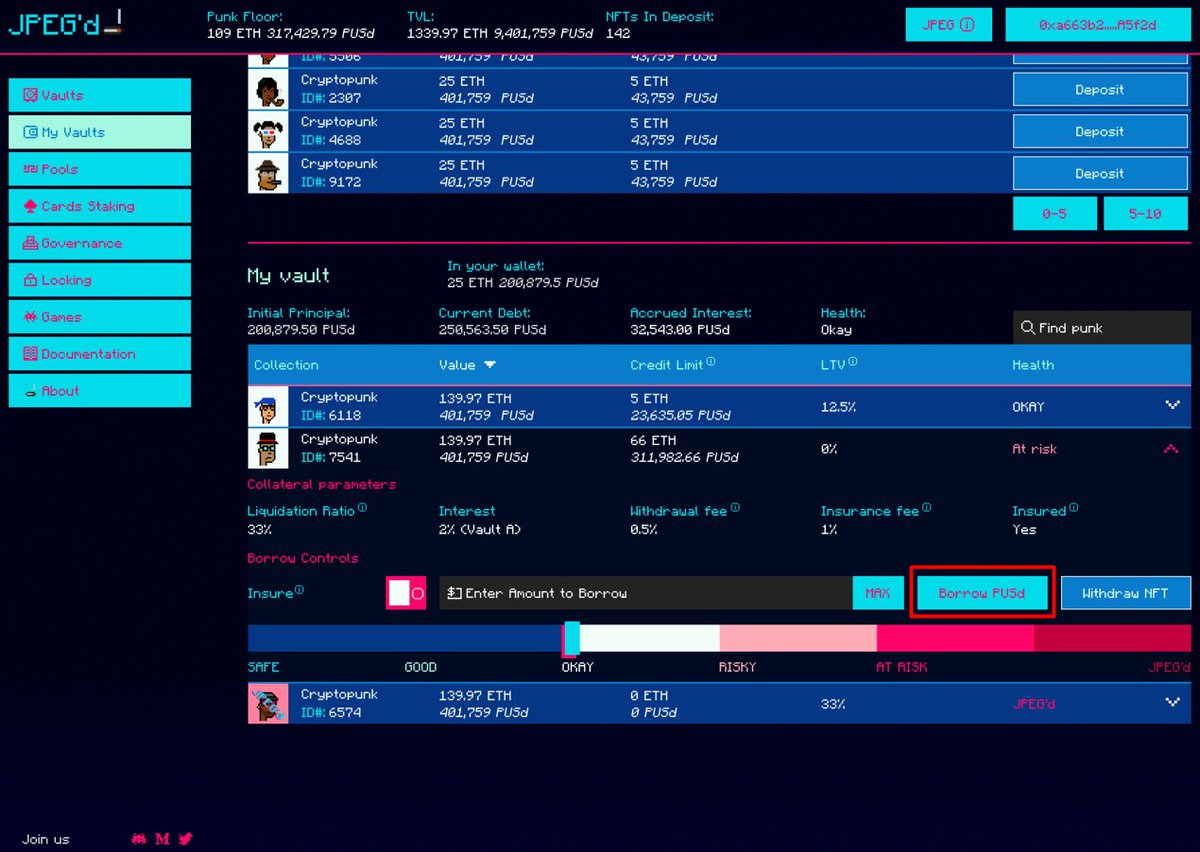This screenshot has width=1200, height=852.
Task: Focus the Enter Amount to Borrow field
Action: point(646,593)
